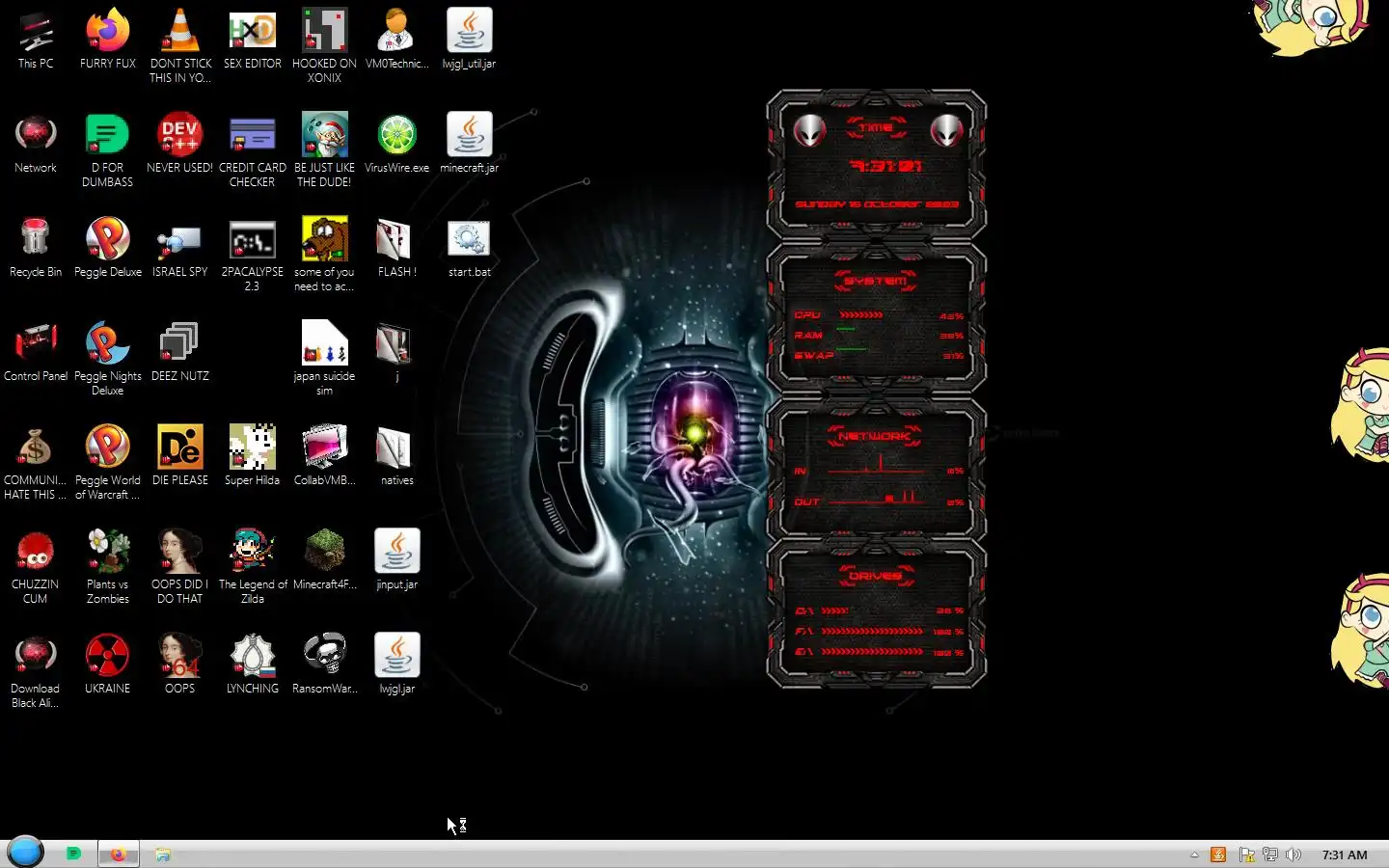The width and height of the screenshot is (1389, 868).
Task: Select the FLASH ! folder icon
Action: (x=396, y=249)
